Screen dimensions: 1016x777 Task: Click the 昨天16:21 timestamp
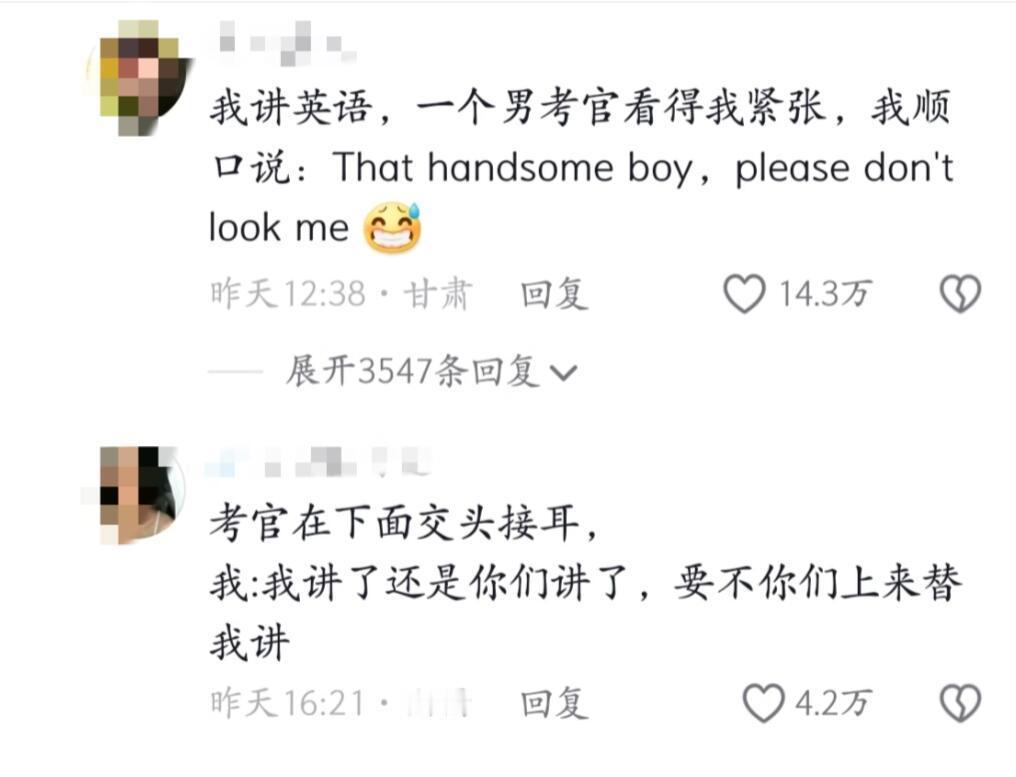tap(287, 704)
